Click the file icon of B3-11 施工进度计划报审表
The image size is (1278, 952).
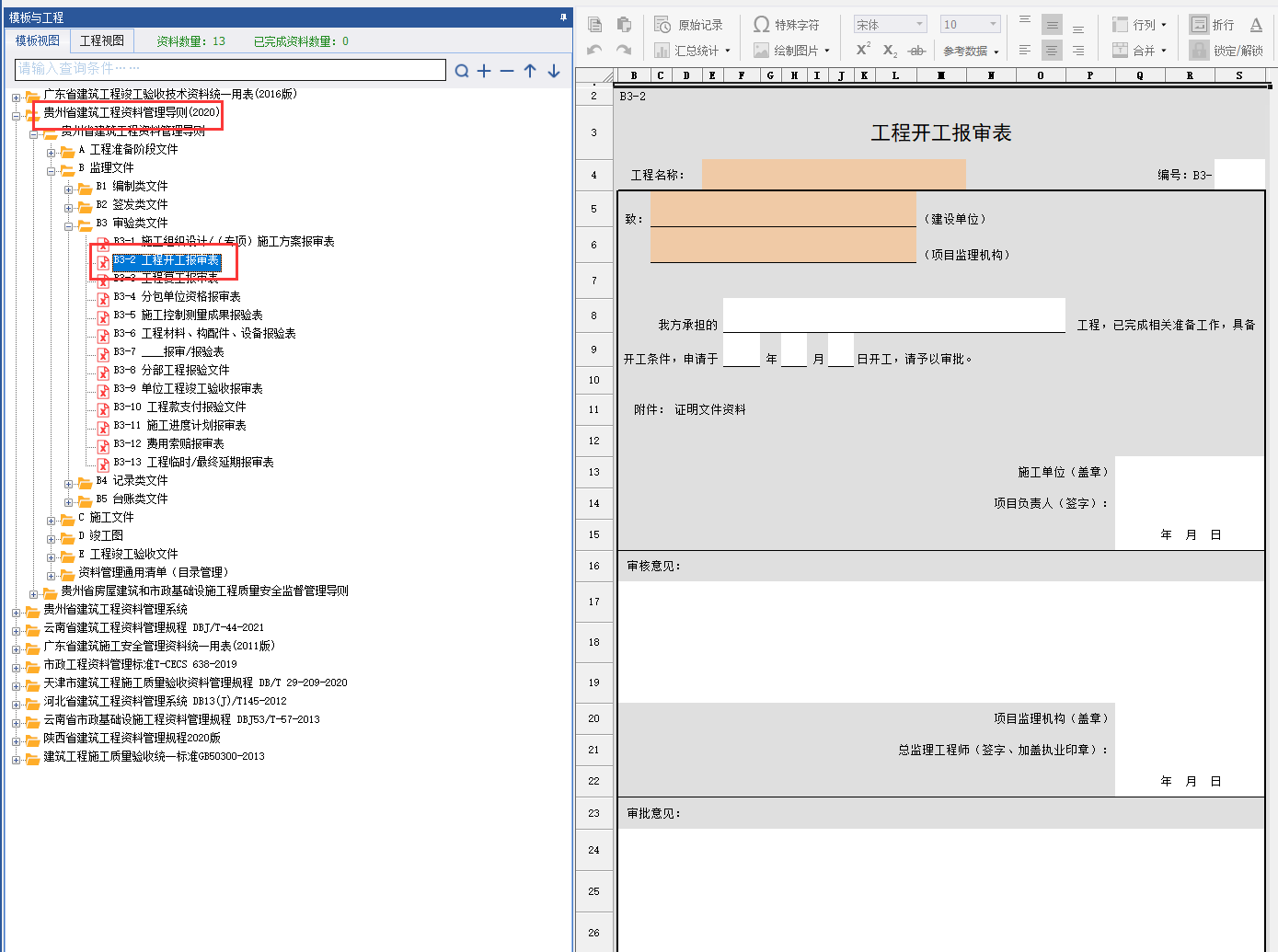[103, 428]
